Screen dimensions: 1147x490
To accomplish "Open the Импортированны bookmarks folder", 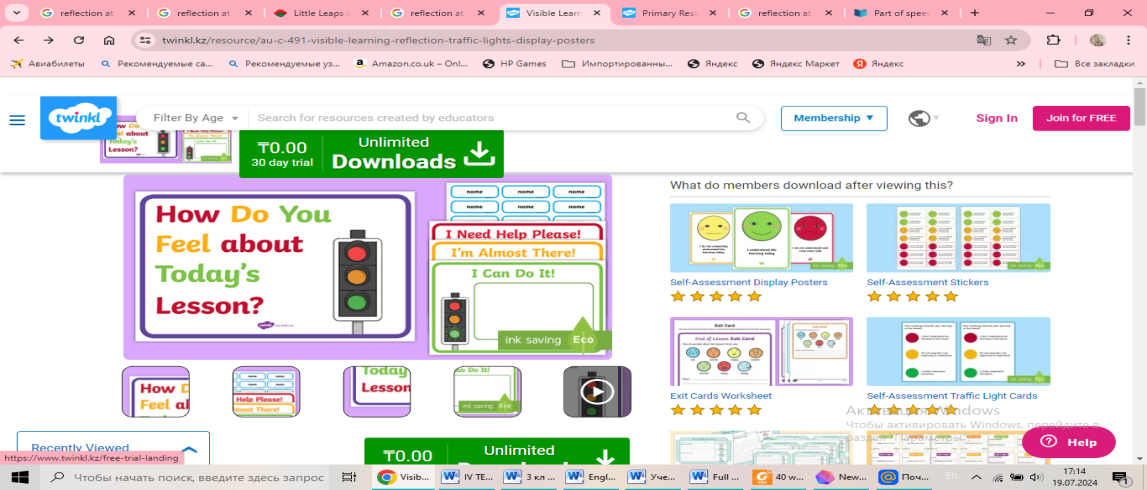I will [x=617, y=64].
